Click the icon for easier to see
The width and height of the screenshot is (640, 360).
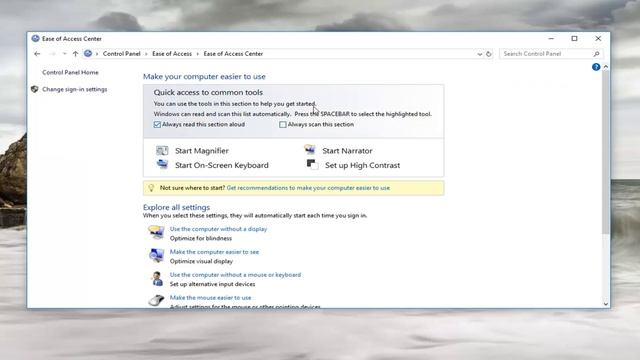coord(156,256)
